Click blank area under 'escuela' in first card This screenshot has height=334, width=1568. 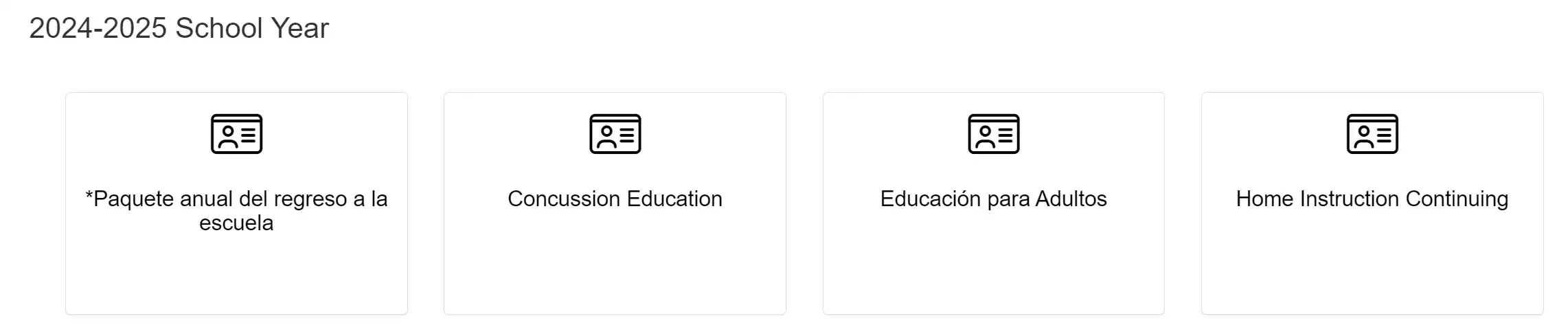236,275
